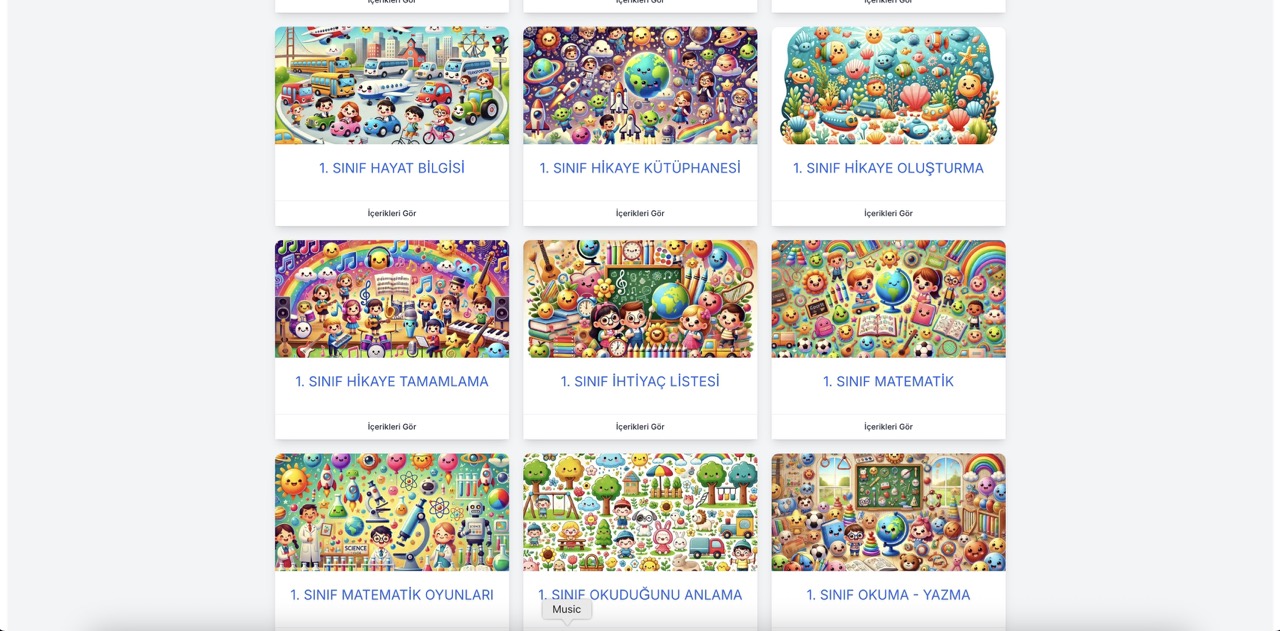Screen dimensions: 1280x631
Task: Go to the 1. SINIF MATEMATİK title link
Action: pos(888,381)
